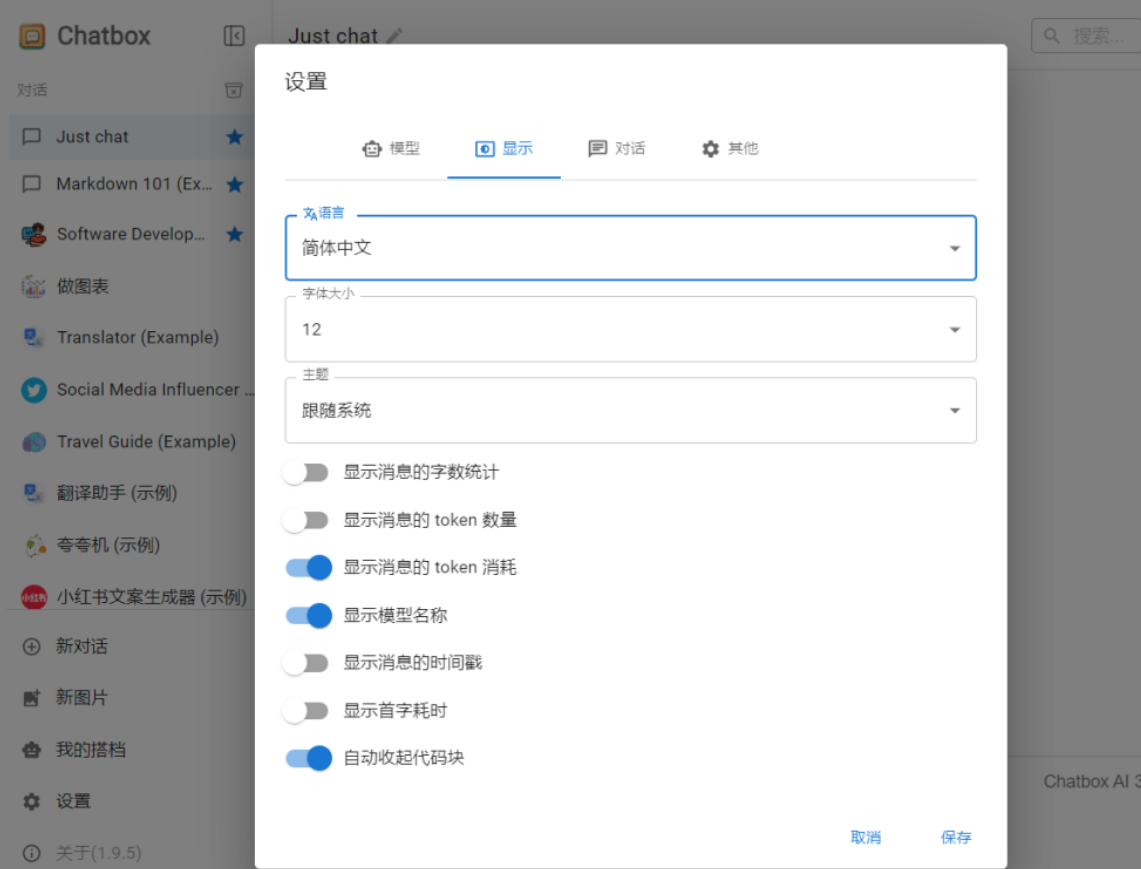Click the translate icon on 语言 label

310,213
